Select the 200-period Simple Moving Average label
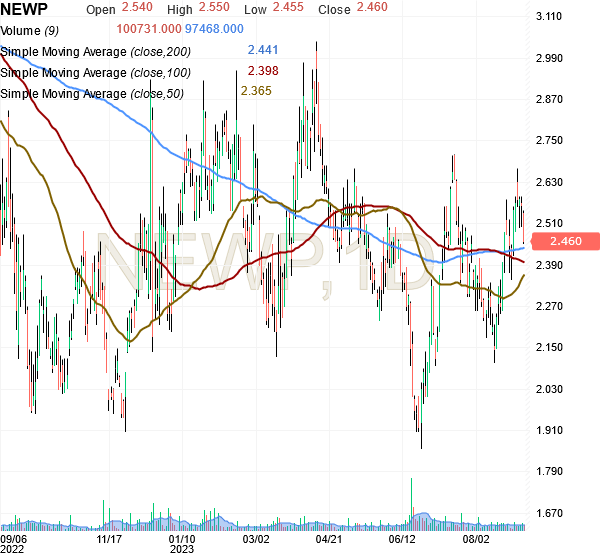 click(95, 52)
